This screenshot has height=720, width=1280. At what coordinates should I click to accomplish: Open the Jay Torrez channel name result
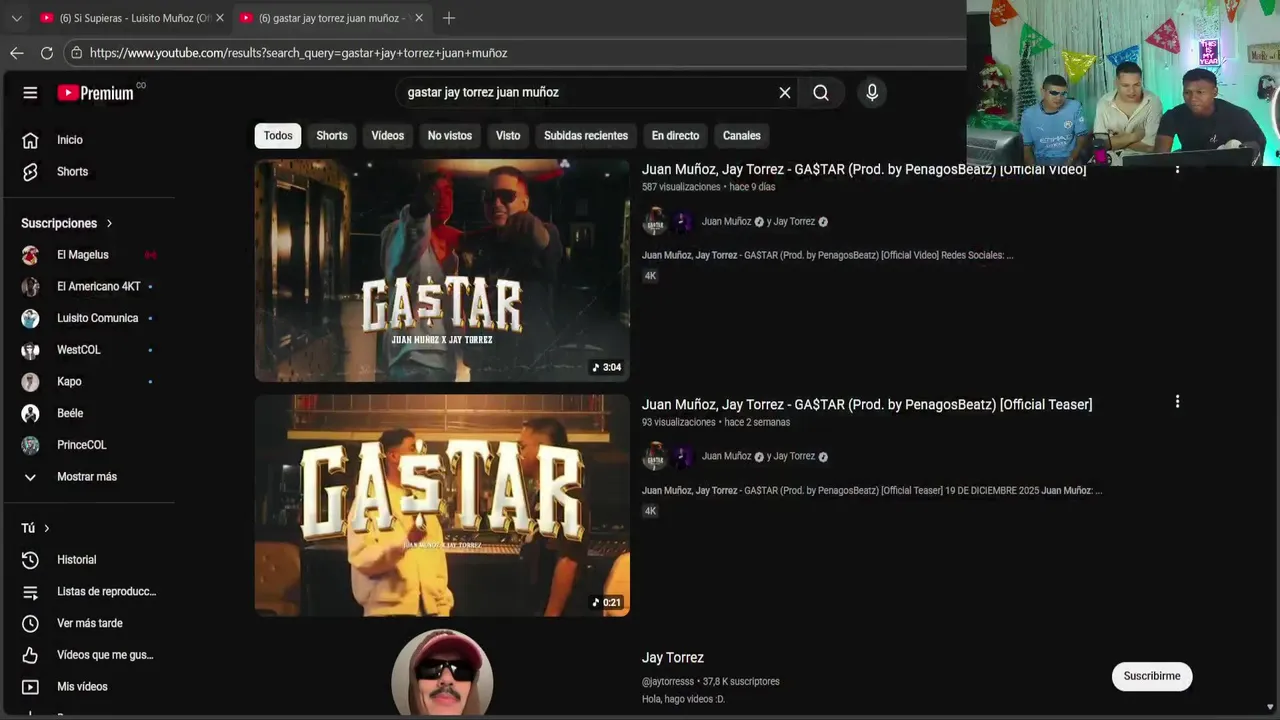tap(673, 658)
